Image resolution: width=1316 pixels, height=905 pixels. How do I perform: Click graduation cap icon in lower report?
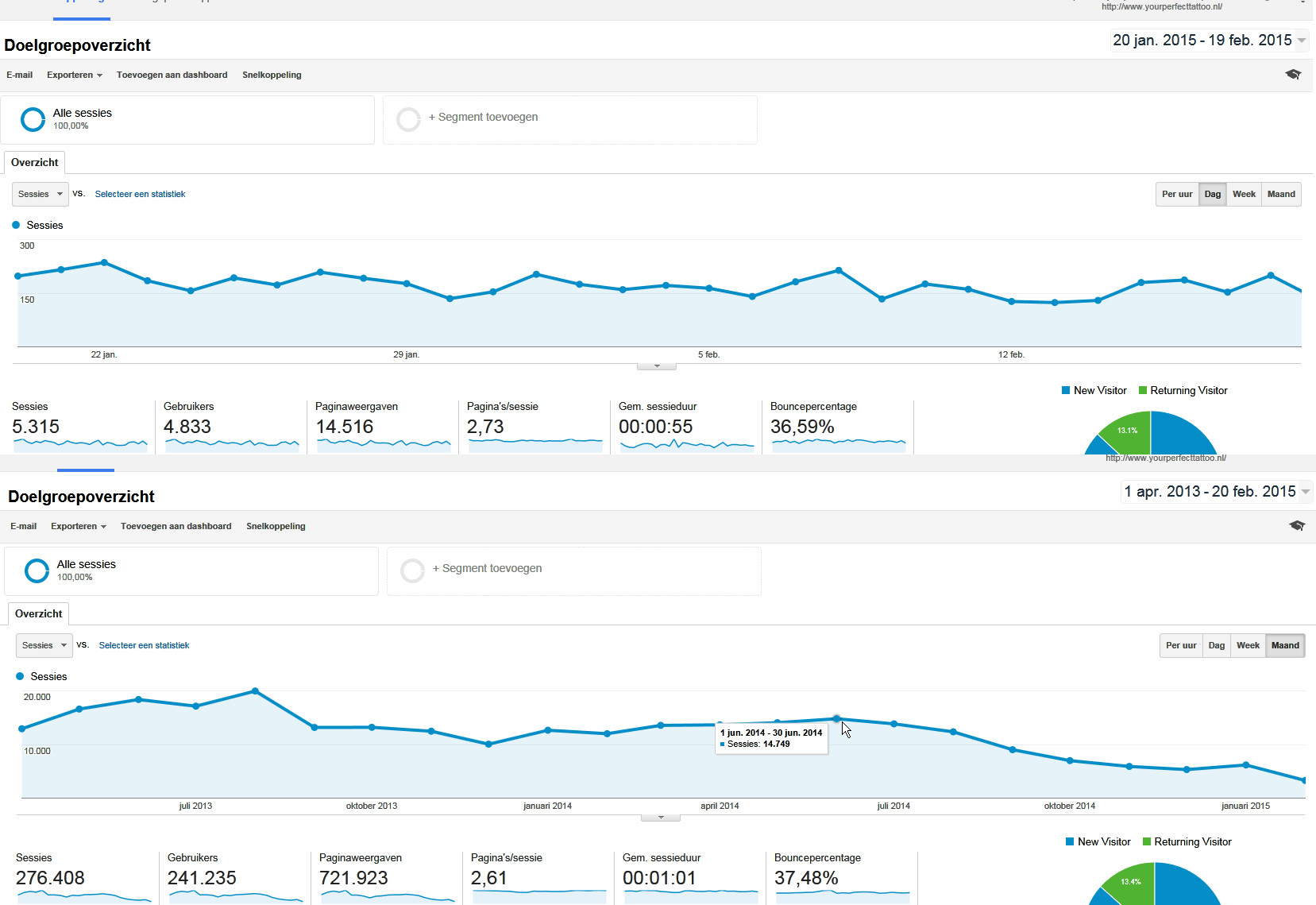(1297, 525)
